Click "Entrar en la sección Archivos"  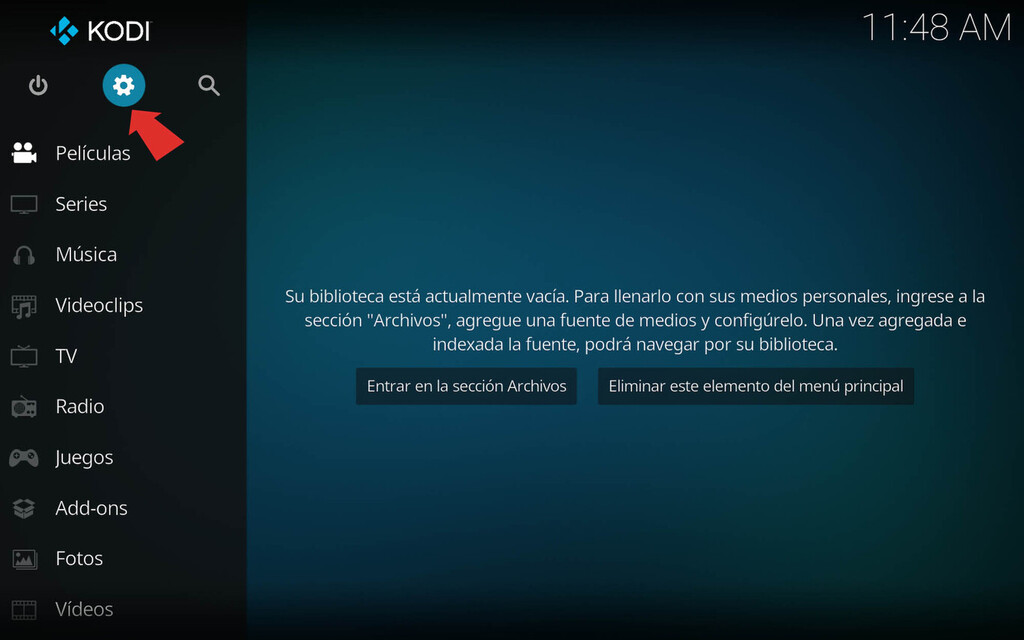tap(466, 386)
